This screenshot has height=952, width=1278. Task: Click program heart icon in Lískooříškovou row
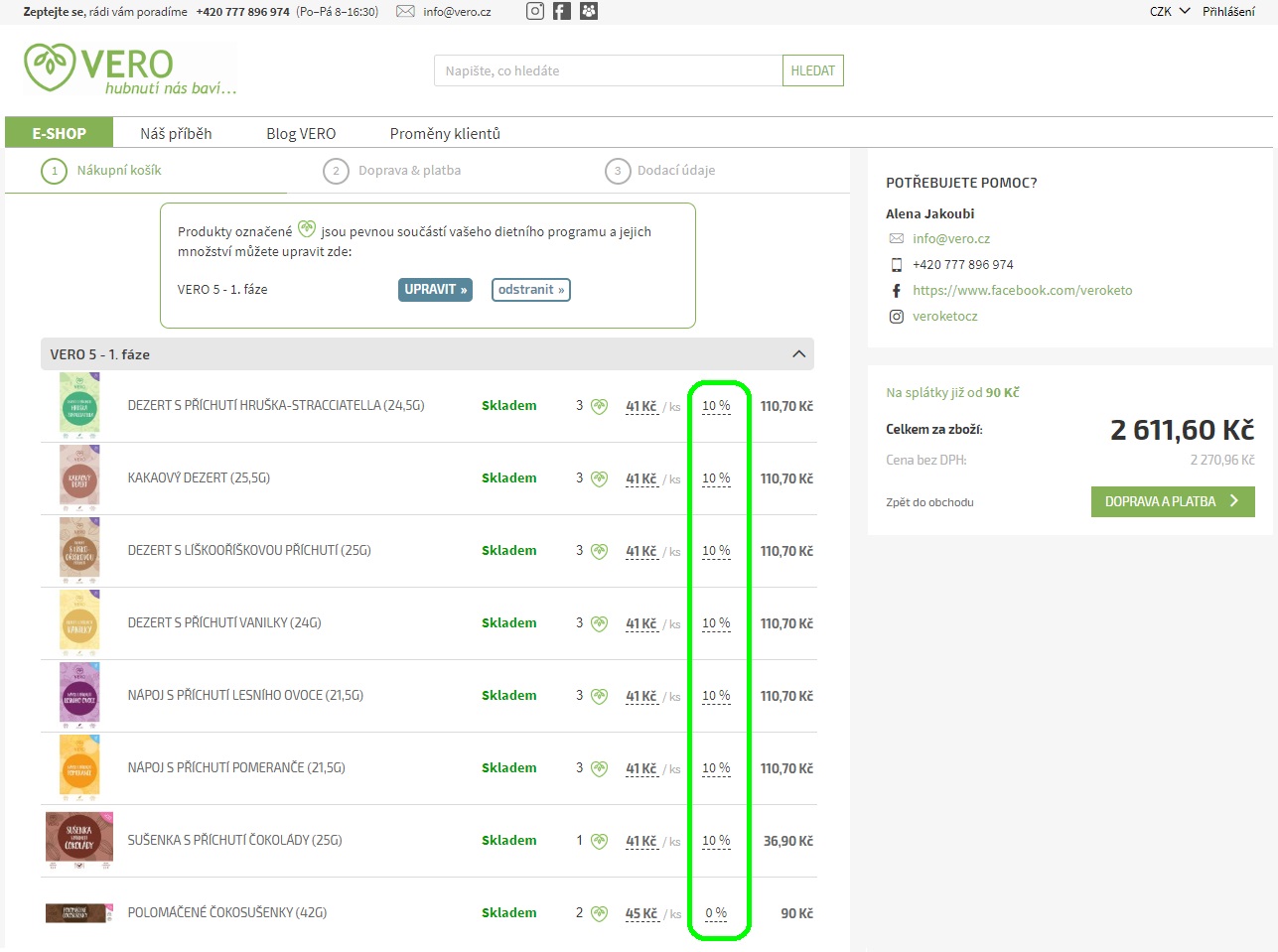coord(599,551)
